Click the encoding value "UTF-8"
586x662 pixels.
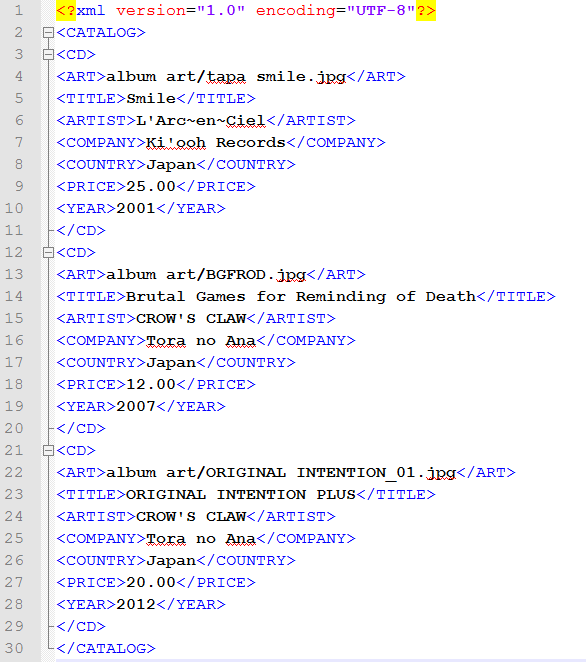[381, 10]
